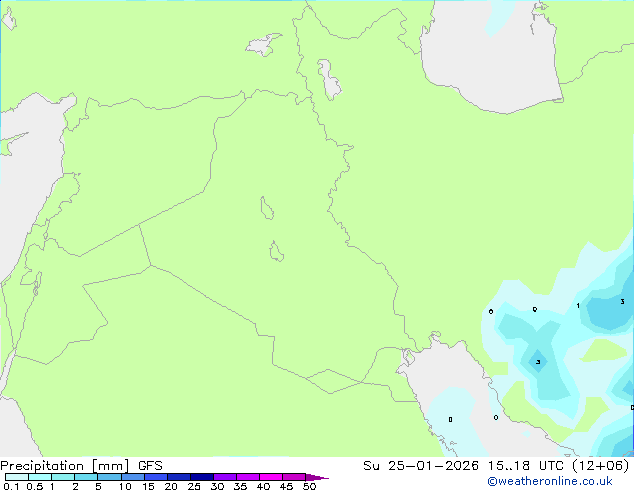Select the 45–50 mm legend color swatch

click(x=294, y=477)
